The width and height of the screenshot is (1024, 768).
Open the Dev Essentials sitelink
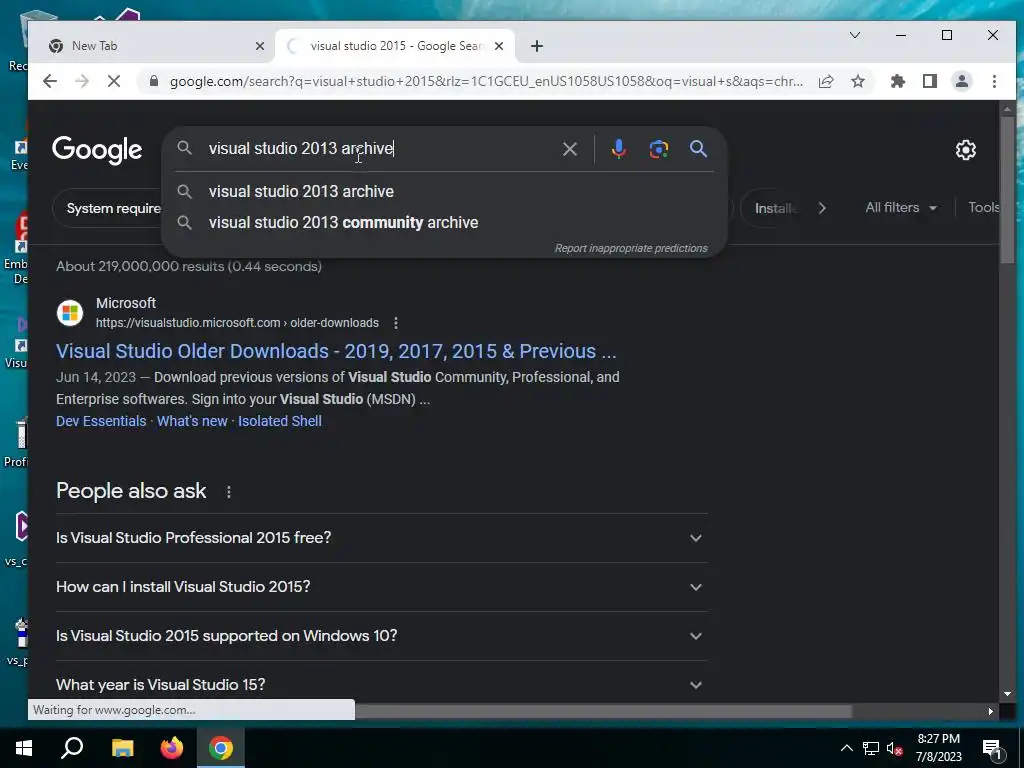[101, 421]
